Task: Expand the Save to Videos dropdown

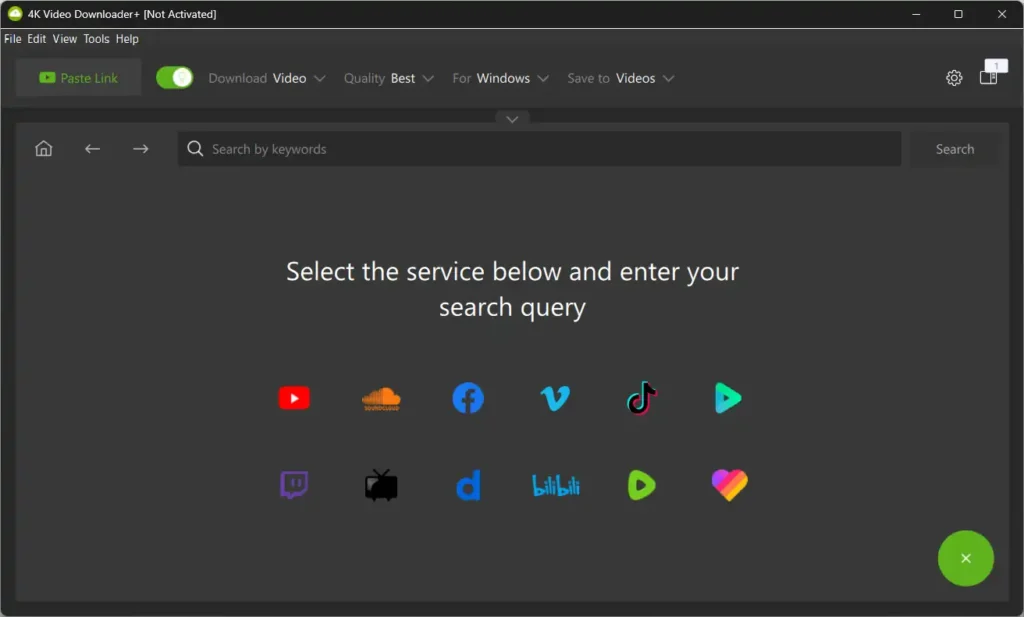Action: [x=620, y=78]
